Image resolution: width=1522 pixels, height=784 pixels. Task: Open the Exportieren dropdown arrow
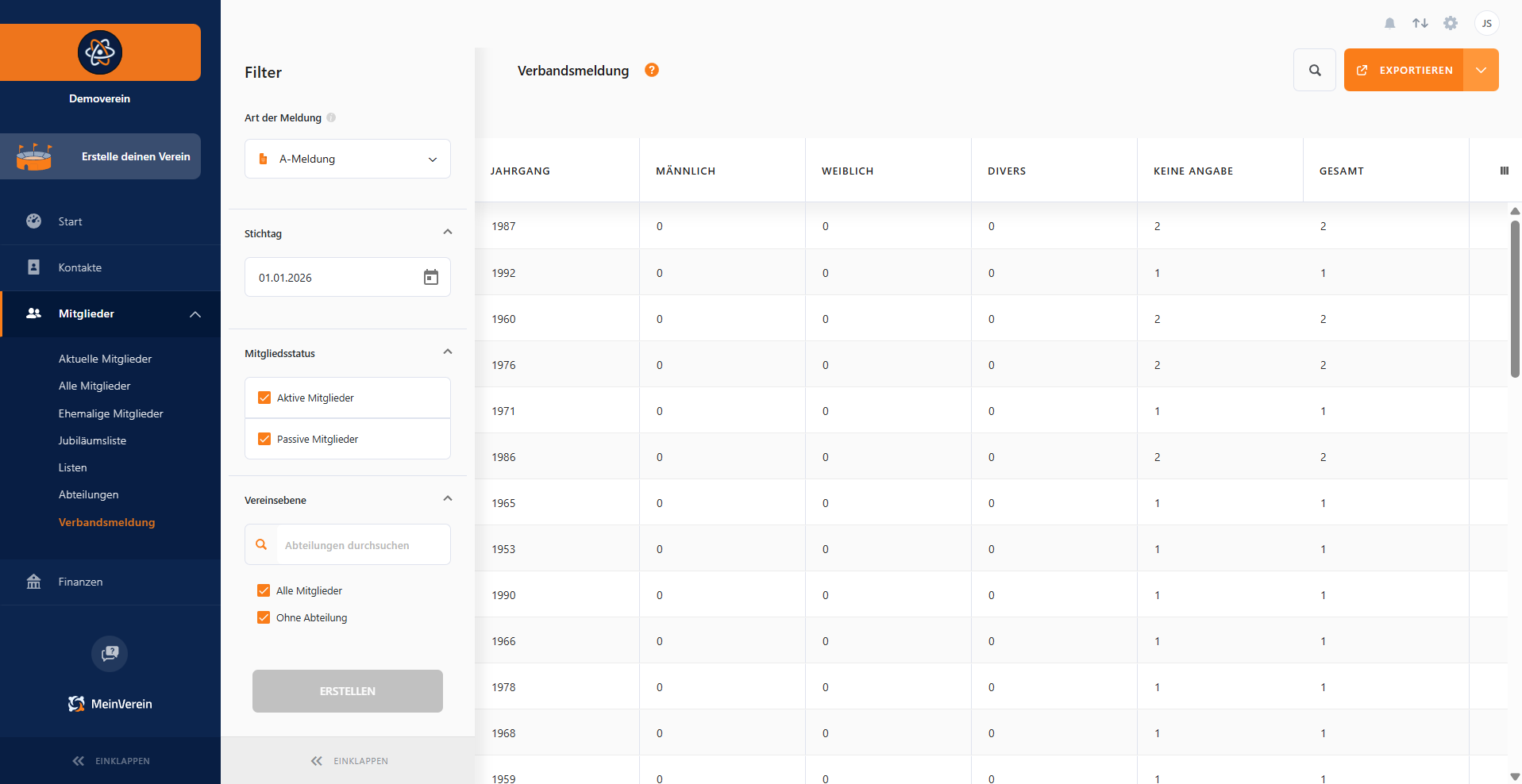point(1481,70)
